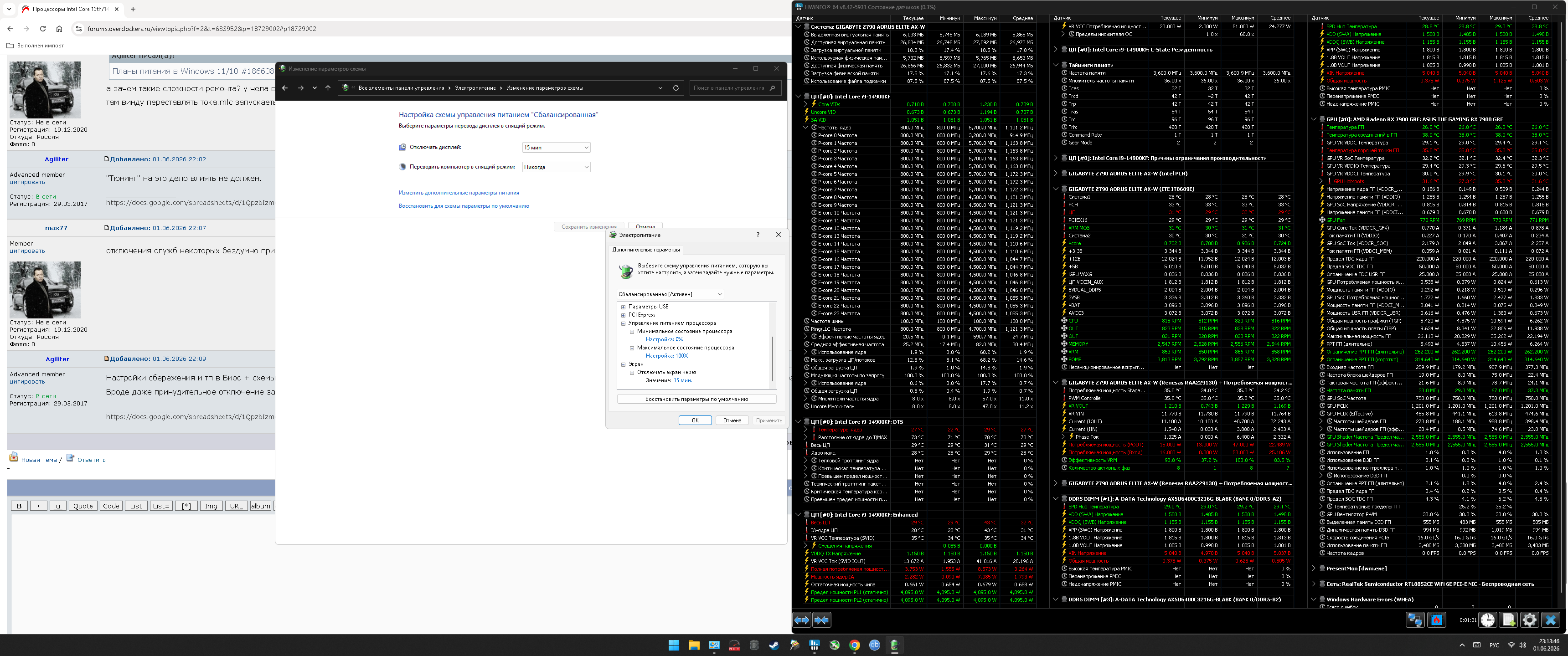Click Новая тема link in forum
Viewport: 1568px width, 656px height.
click(39, 460)
